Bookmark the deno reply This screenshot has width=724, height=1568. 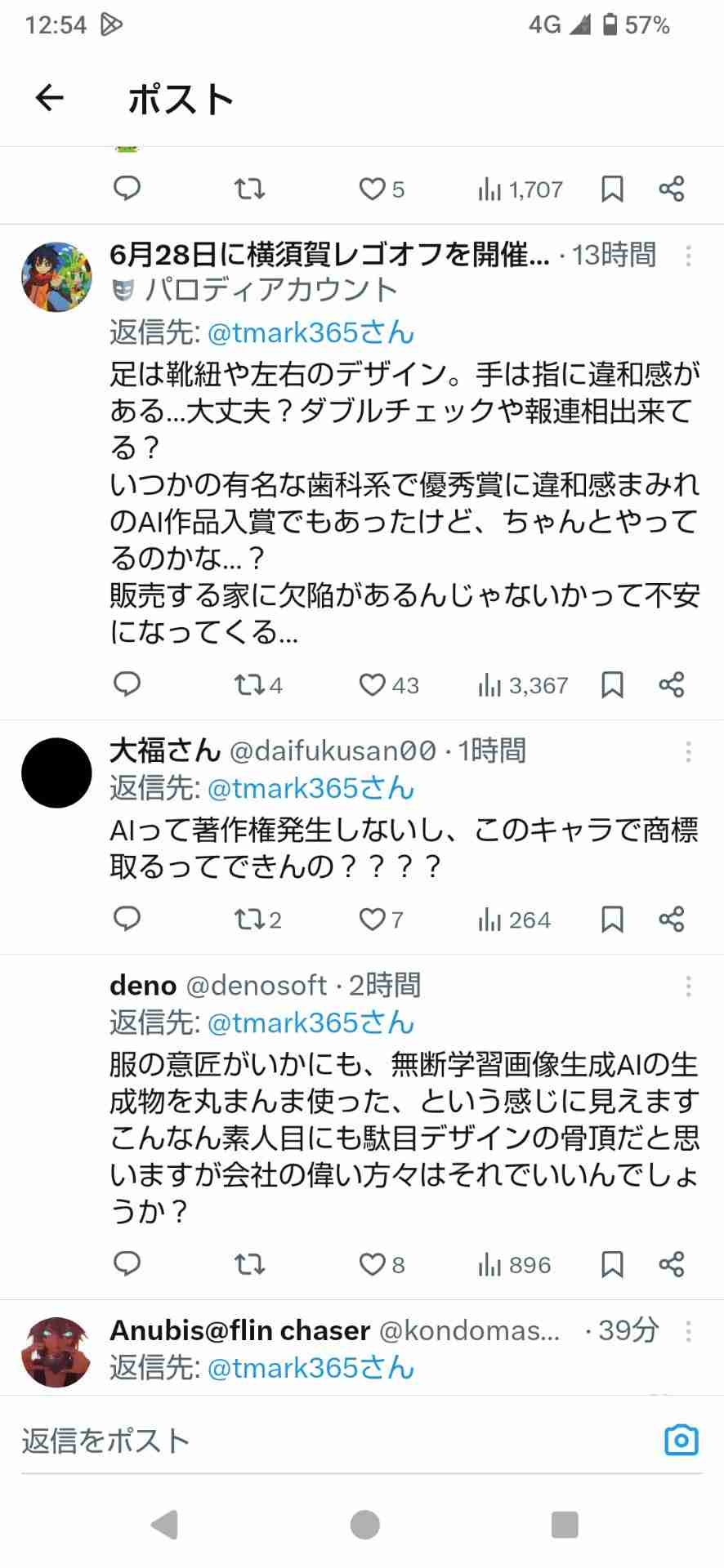[x=612, y=1264]
